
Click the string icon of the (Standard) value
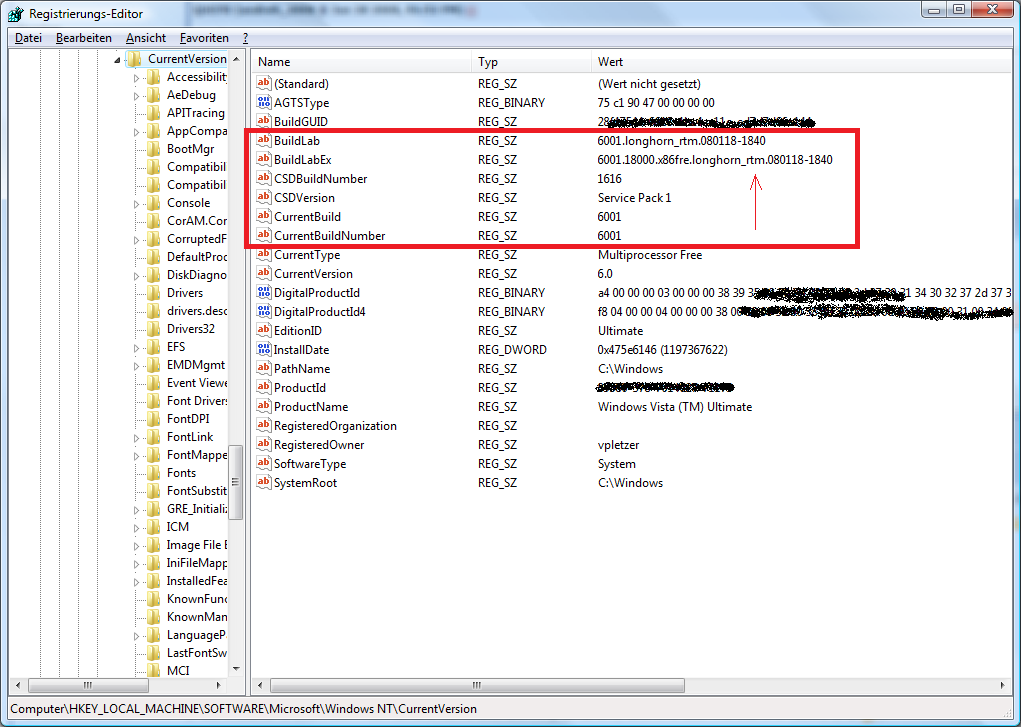(x=263, y=83)
